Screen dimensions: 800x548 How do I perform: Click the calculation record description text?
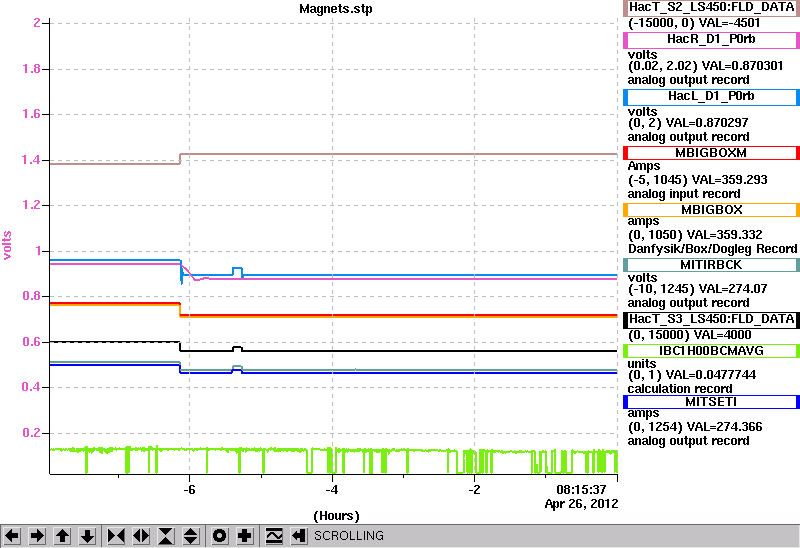point(680,389)
